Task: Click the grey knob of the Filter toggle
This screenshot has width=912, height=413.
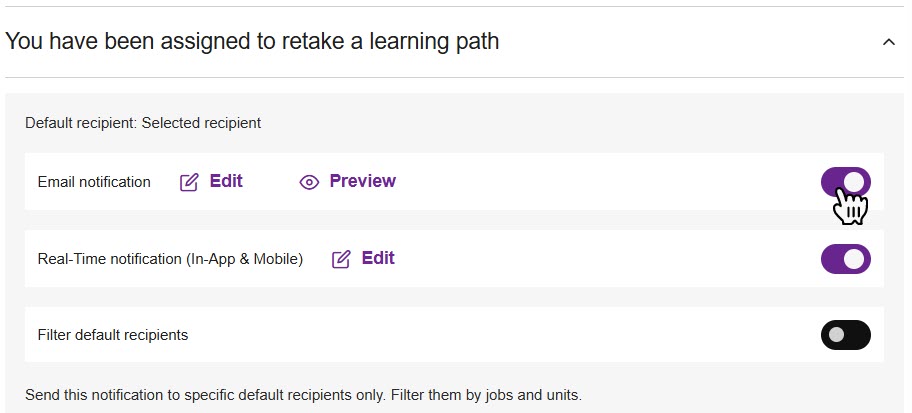Action: click(836, 335)
